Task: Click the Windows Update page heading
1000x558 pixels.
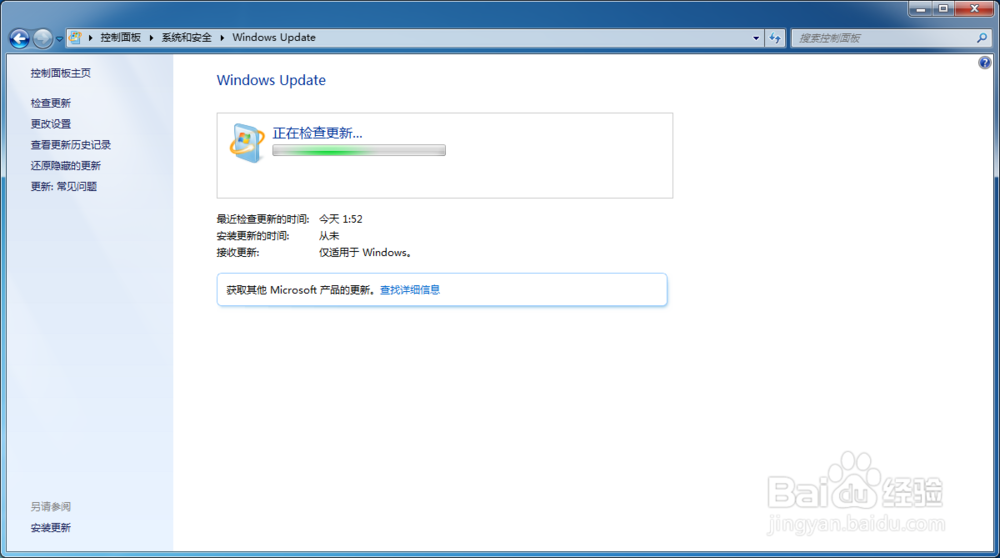Action: click(x=271, y=80)
